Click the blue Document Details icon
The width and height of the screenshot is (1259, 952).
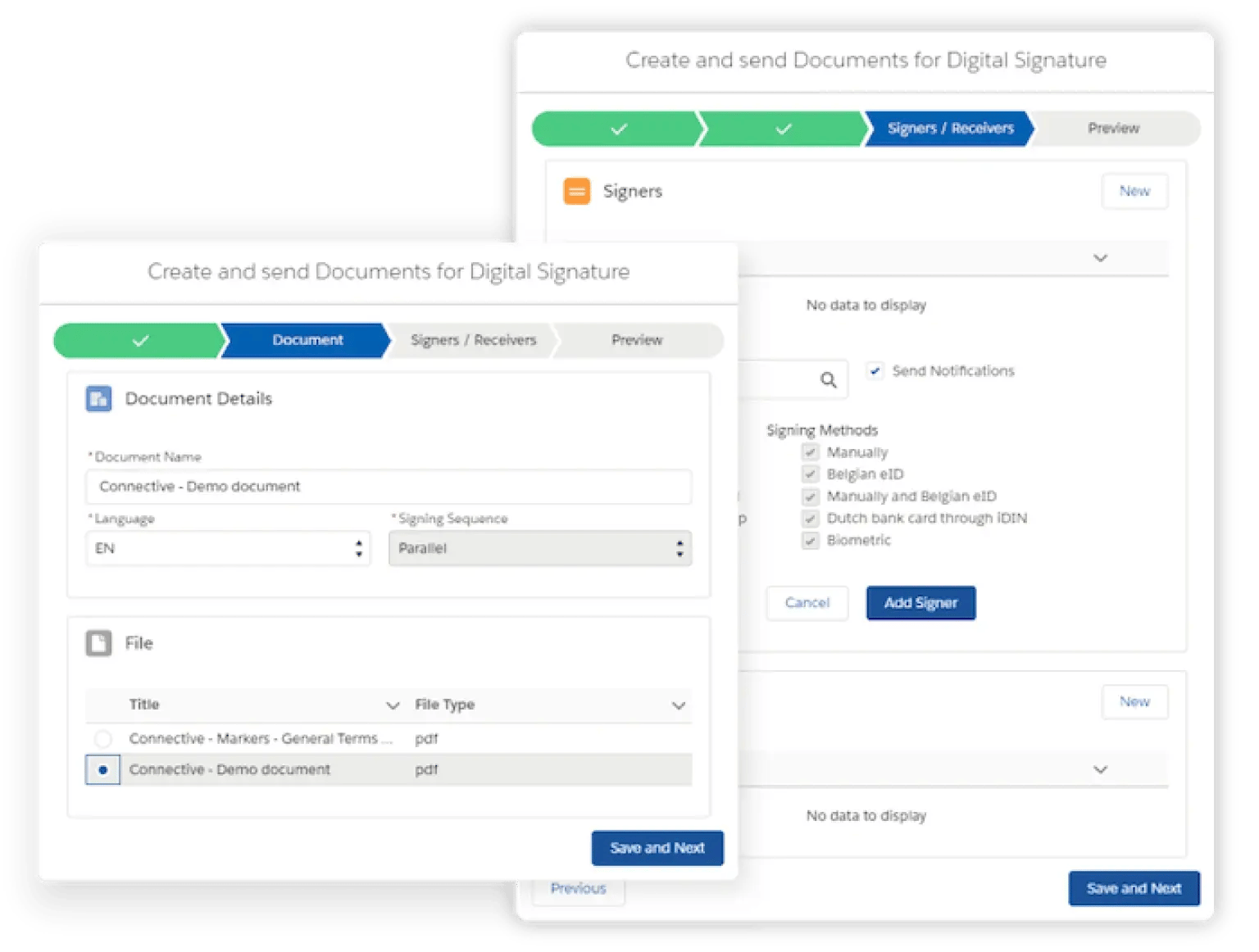tap(98, 399)
